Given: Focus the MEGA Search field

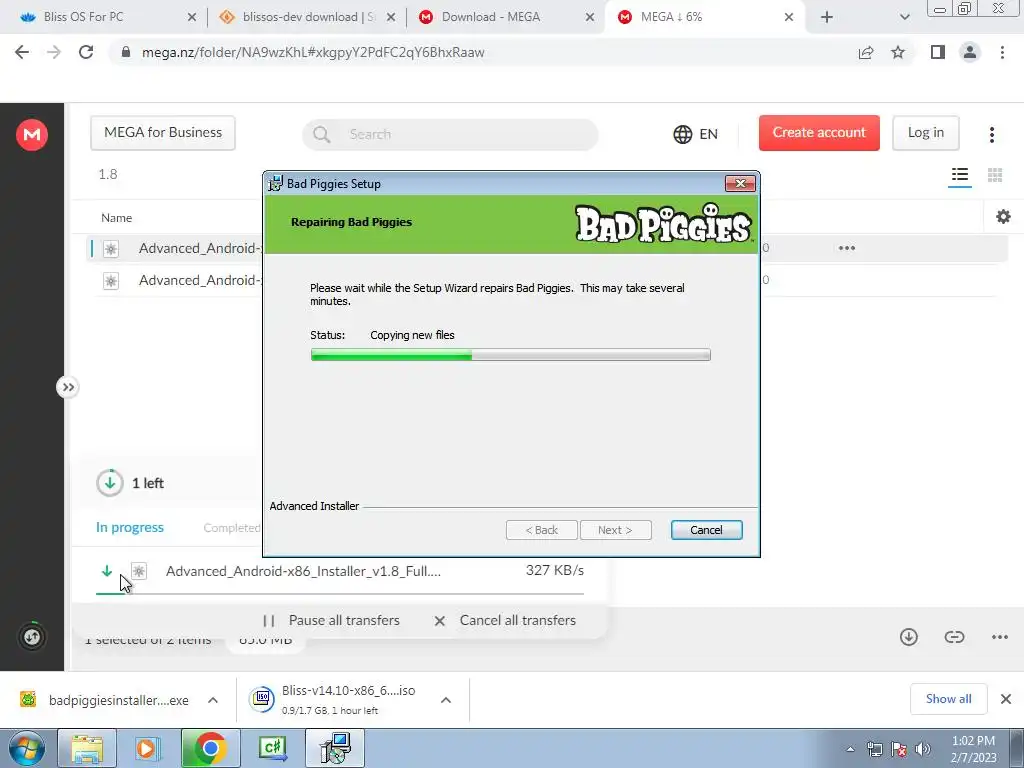Looking at the screenshot, I should coord(450,134).
